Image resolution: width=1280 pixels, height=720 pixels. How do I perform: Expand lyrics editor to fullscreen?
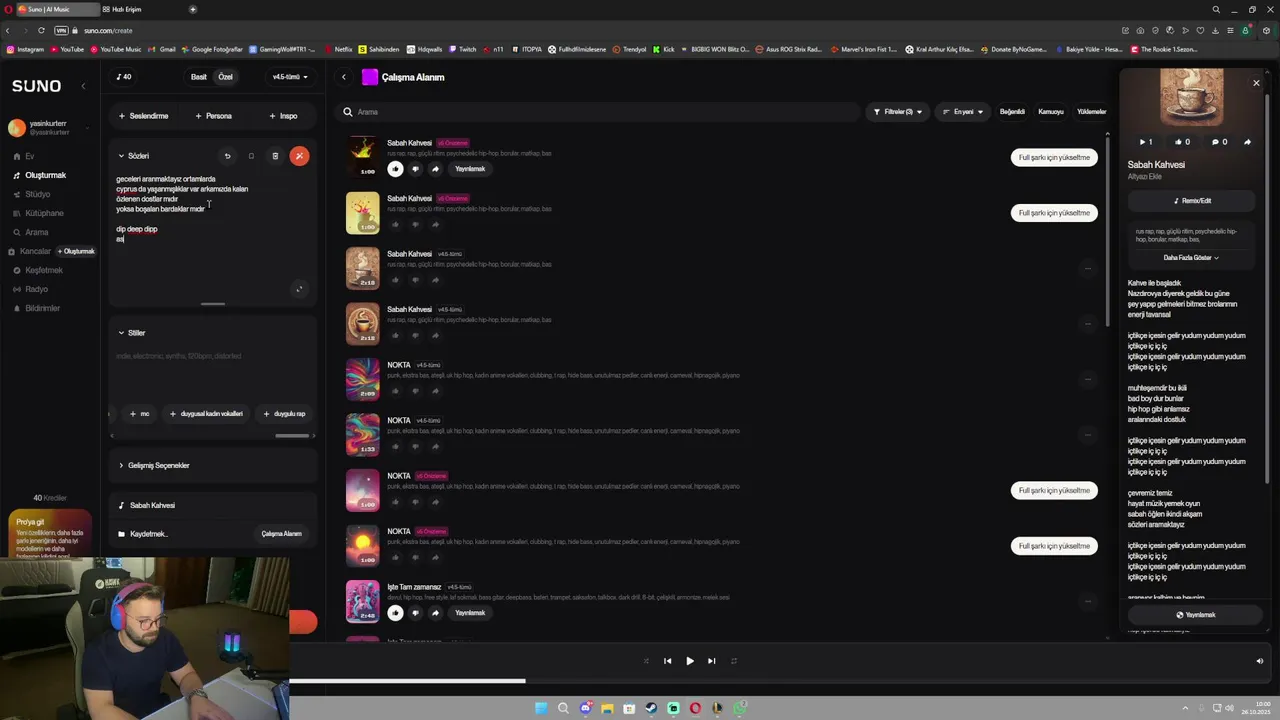coord(298,289)
